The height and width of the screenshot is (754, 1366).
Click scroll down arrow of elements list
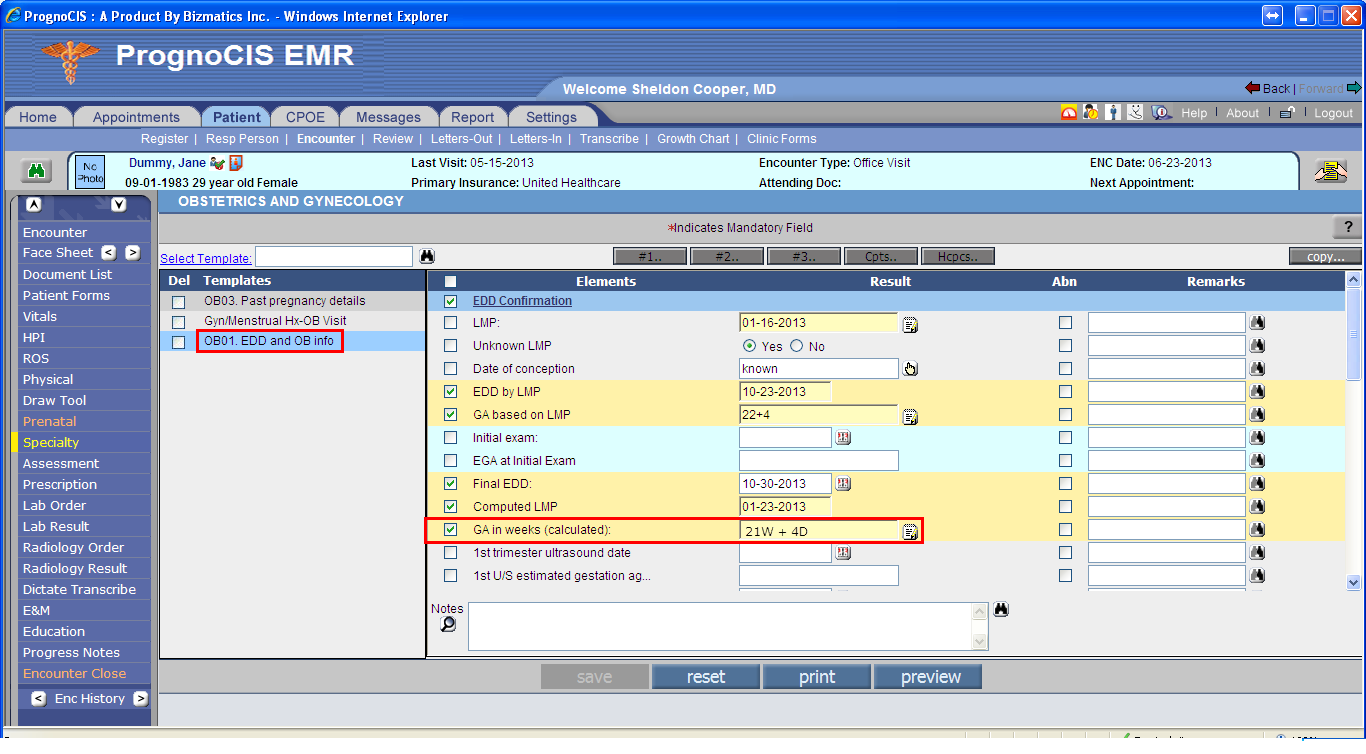point(1354,582)
